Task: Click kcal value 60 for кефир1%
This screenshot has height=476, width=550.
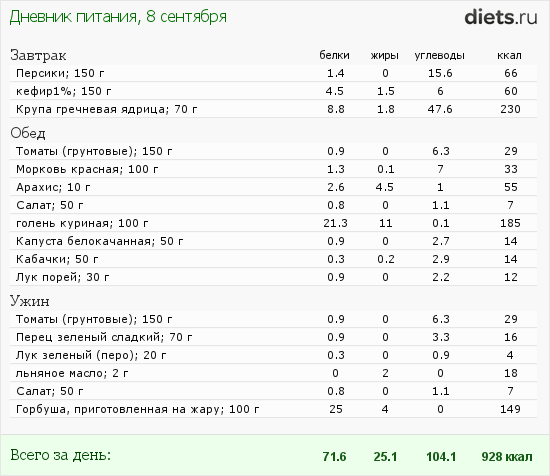Action: pos(511,91)
